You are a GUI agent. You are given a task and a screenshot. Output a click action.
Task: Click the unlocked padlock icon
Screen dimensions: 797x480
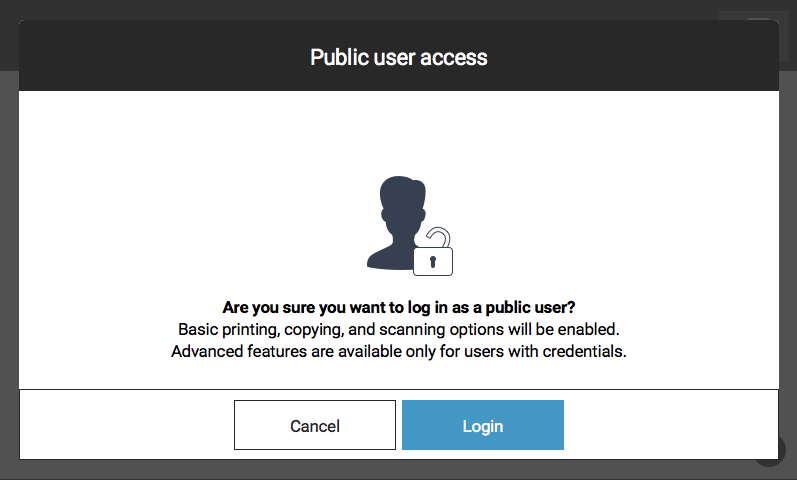coord(433,252)
